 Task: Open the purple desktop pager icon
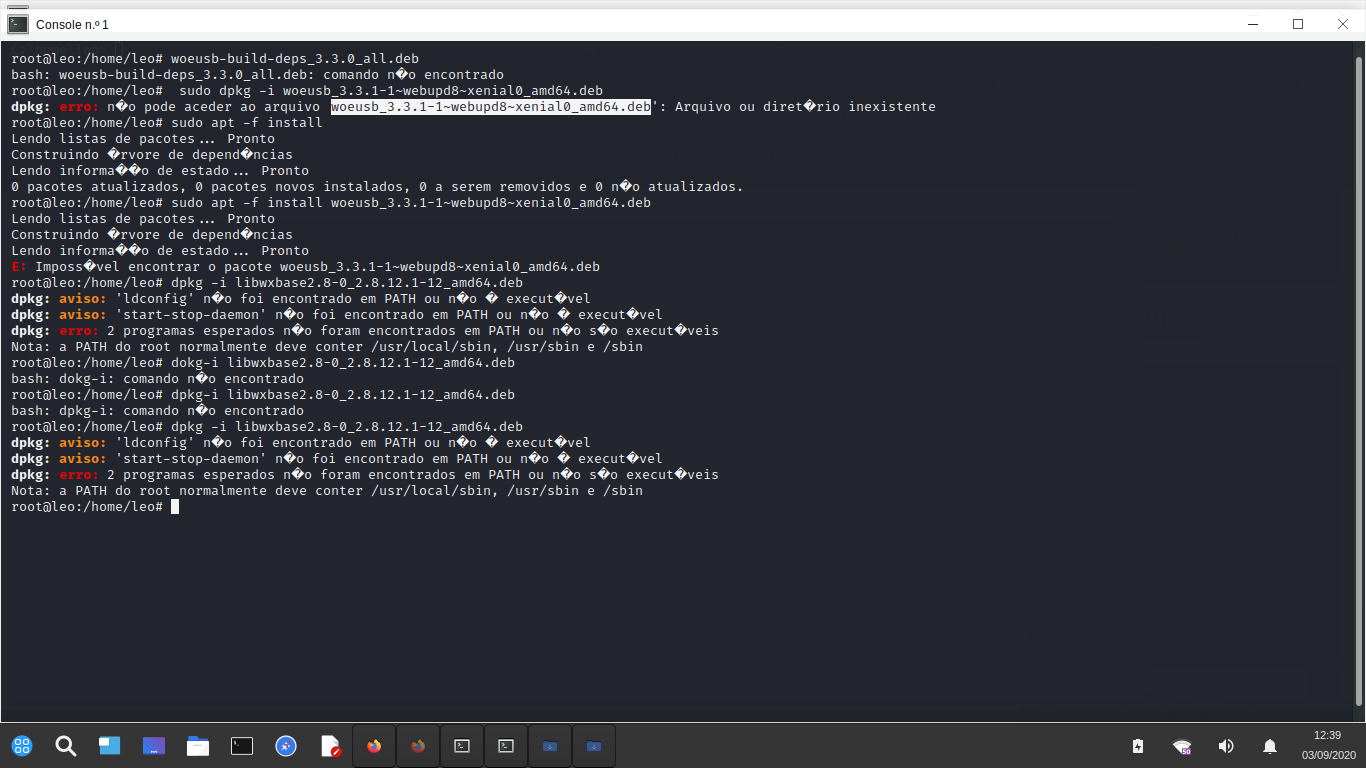tap(154, 746)
